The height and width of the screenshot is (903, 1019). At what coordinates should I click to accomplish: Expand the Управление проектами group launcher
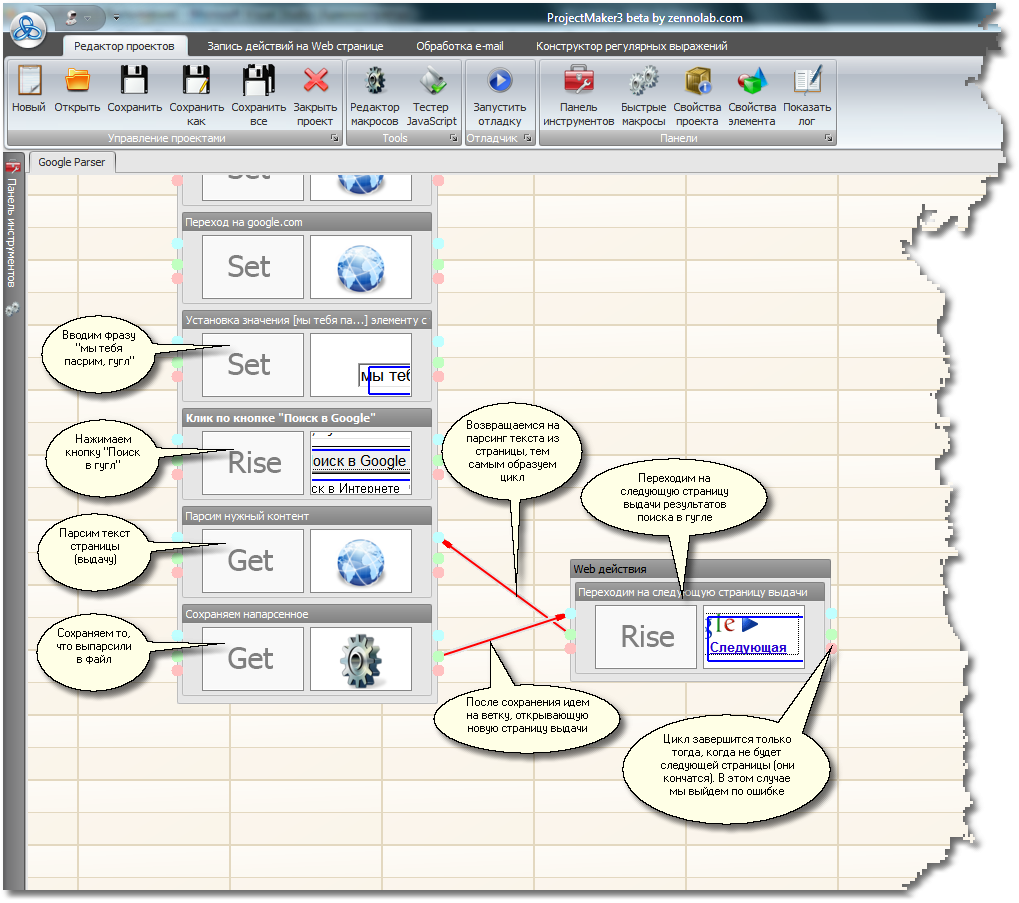pyautogui.click(x=334, y=139)
